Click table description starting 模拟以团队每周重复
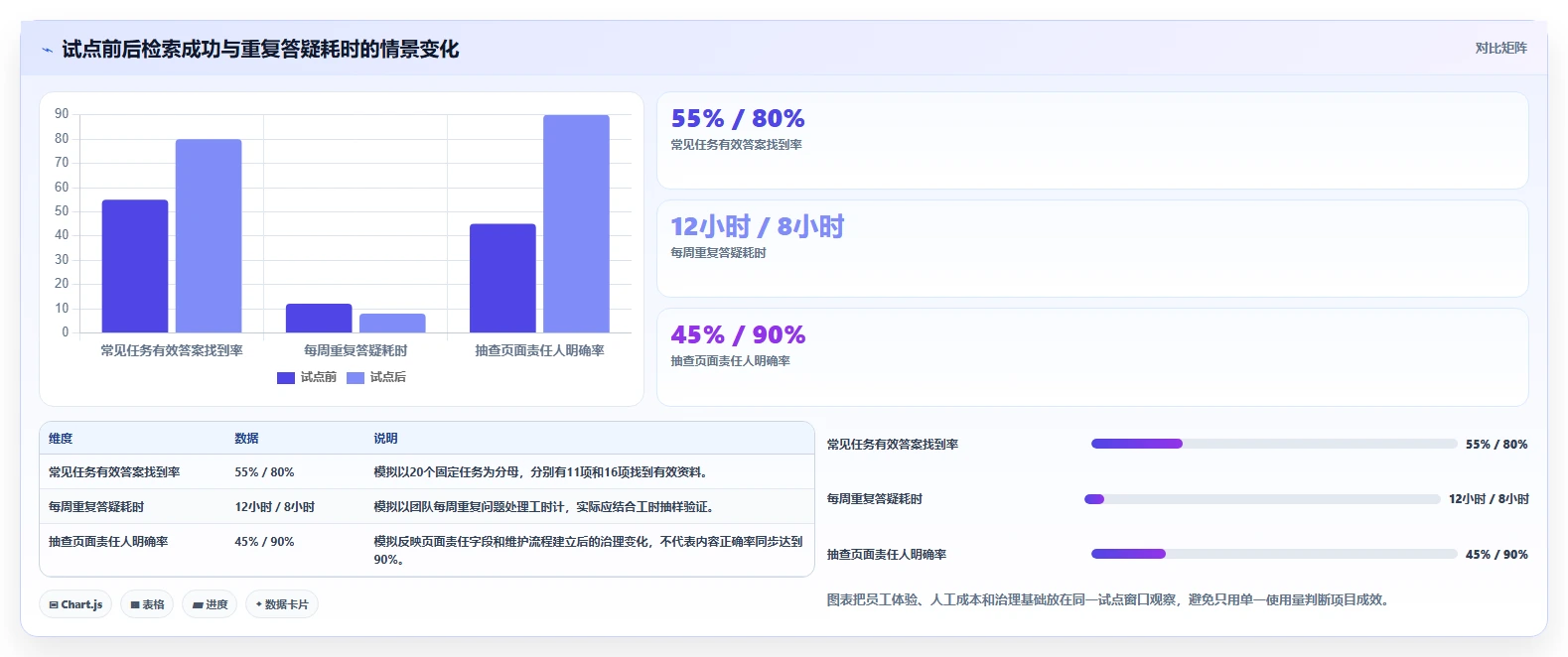Image resolution: width=1568 pixels, height=657 pixels. 543,507
